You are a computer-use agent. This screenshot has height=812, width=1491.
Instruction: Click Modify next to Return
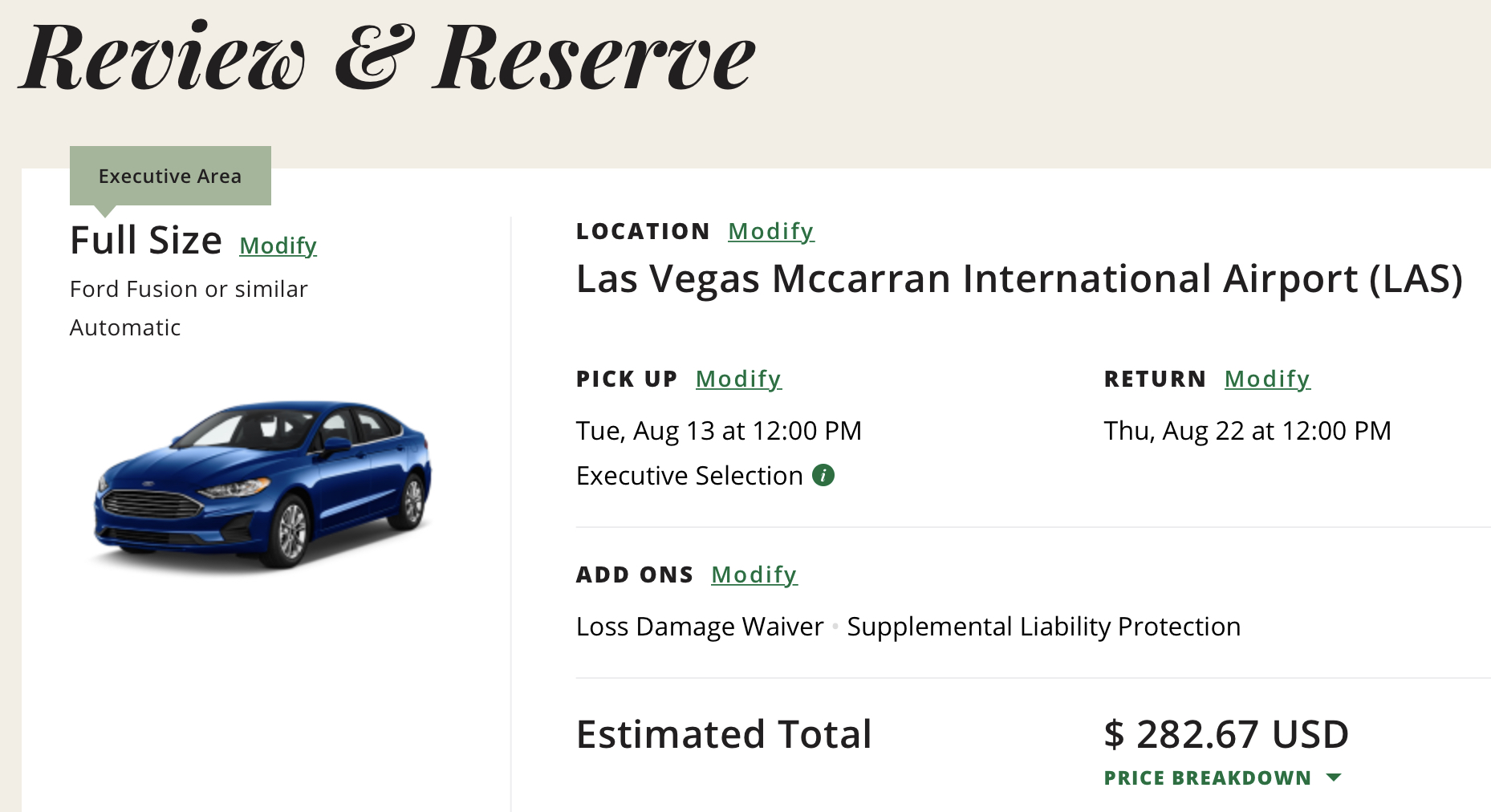[1267, 379]
